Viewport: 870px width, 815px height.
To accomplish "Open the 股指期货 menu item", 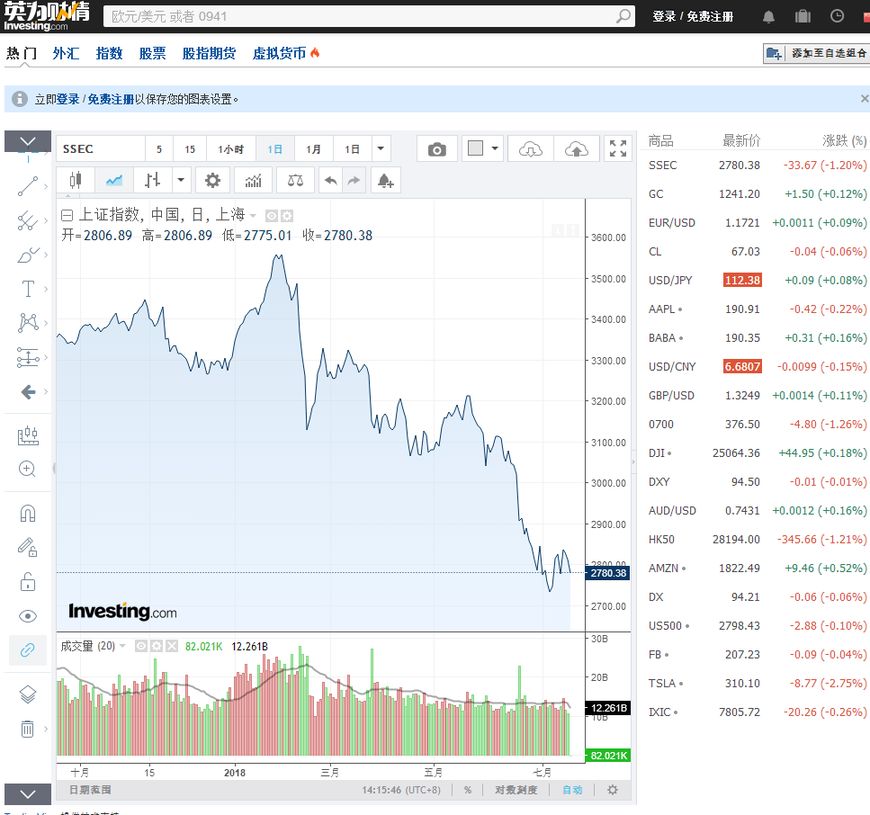I will 209,53.
